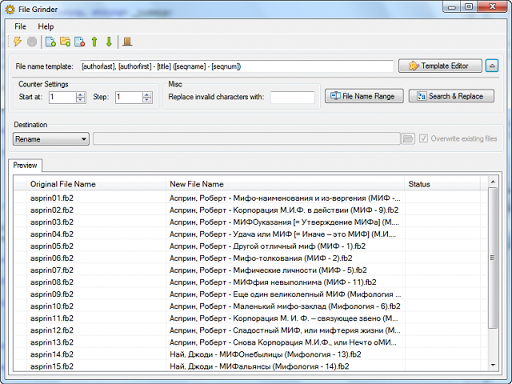Screen dimensions: 512x384
Task: Click the lightning bolt Run icon
Action: pos(17,42)
